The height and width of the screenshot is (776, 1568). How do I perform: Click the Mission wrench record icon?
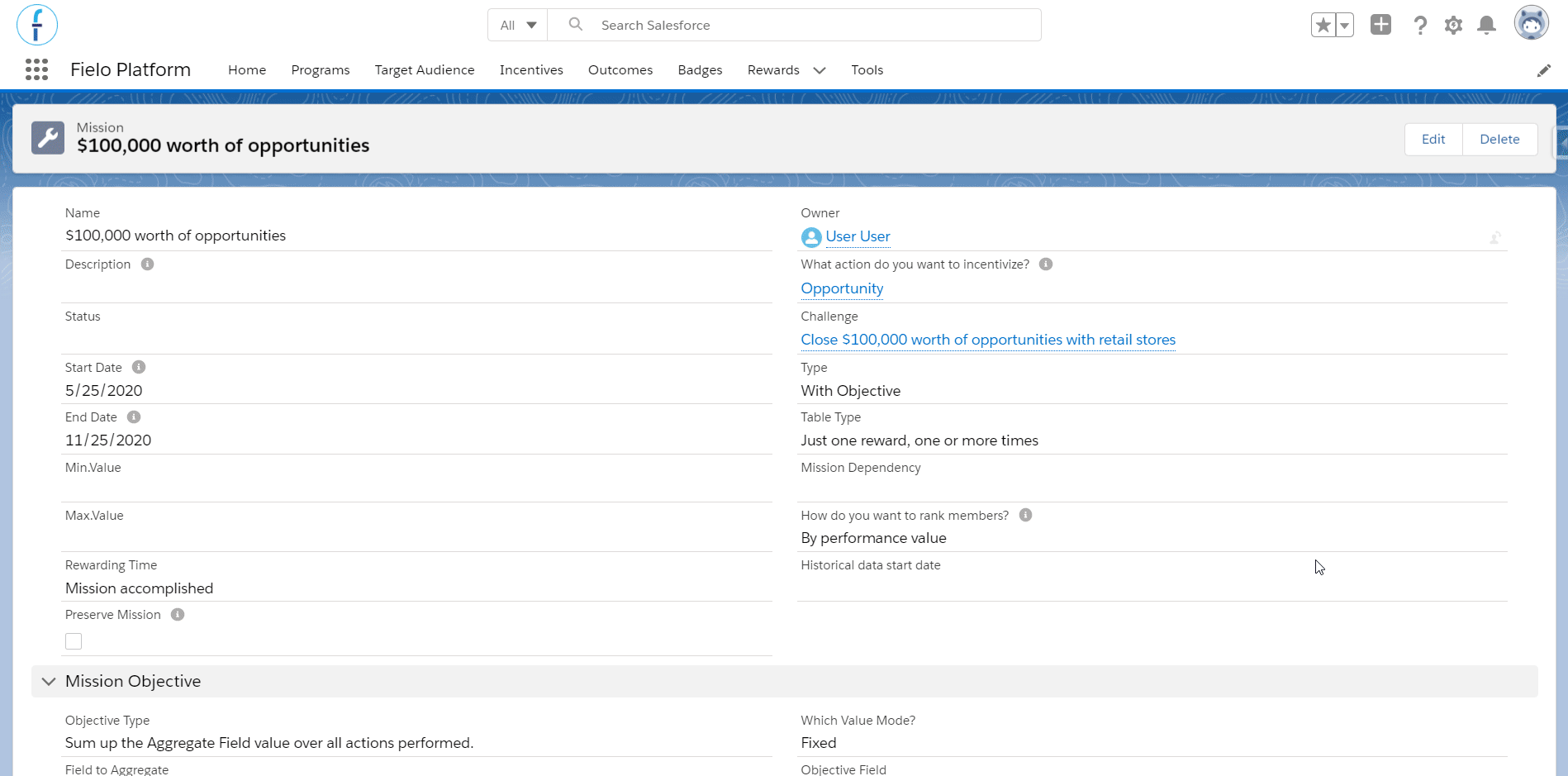pyautogui.click(x=48, y=138)
